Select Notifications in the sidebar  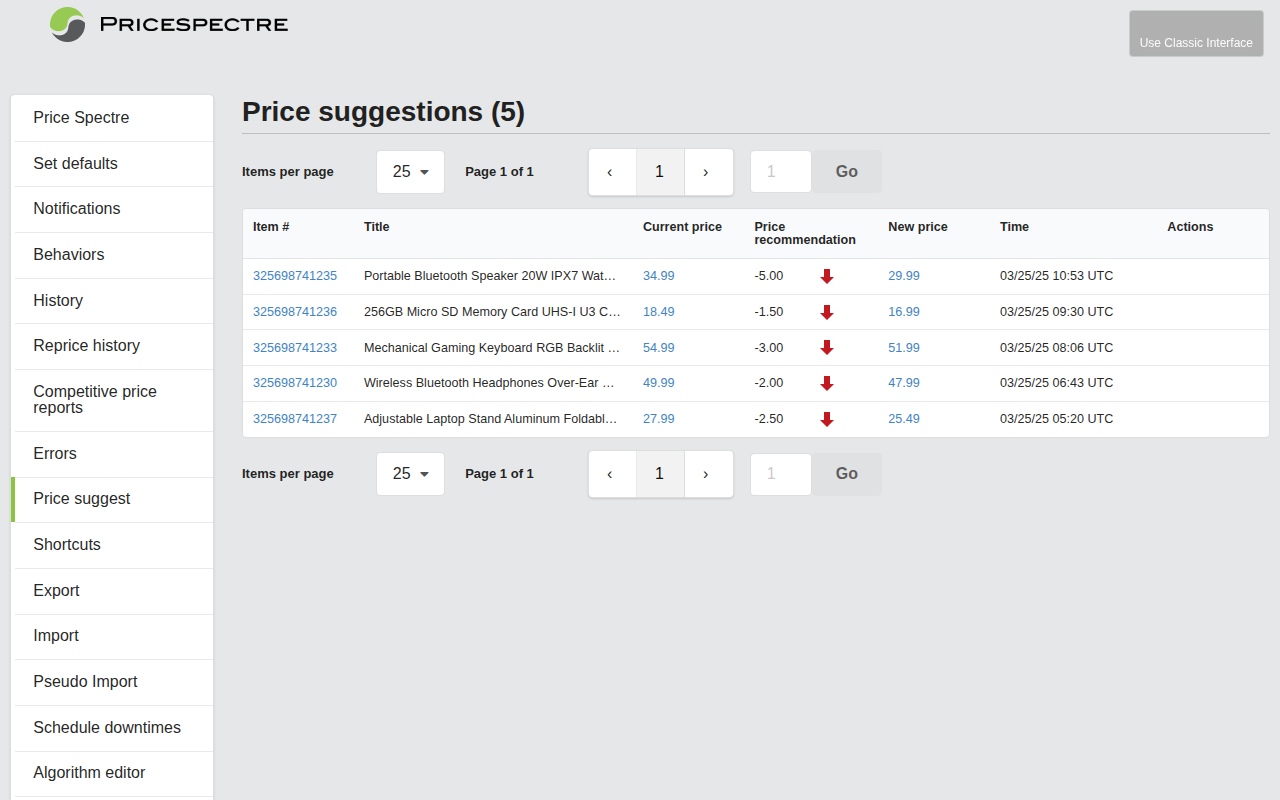77,209
